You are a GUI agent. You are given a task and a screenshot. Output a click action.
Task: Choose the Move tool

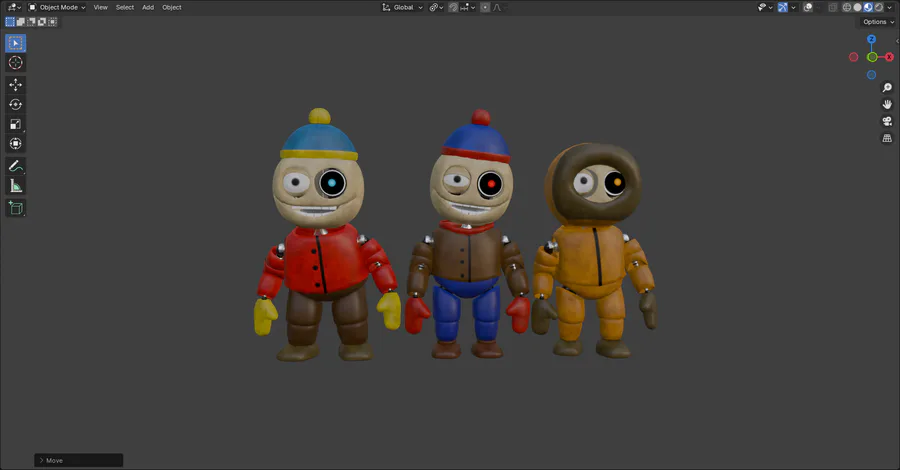pos(15,85)
